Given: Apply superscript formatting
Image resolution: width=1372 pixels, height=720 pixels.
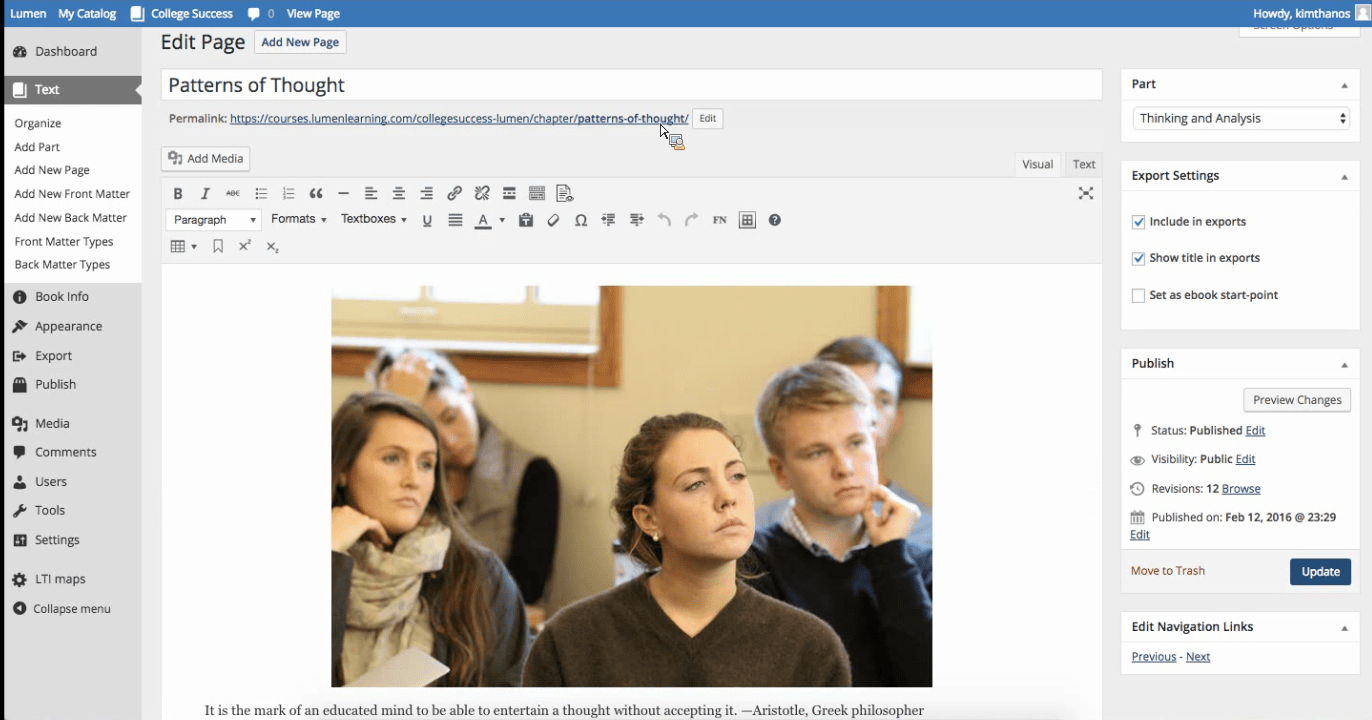Looking at the screenshot, I should 245,246.
